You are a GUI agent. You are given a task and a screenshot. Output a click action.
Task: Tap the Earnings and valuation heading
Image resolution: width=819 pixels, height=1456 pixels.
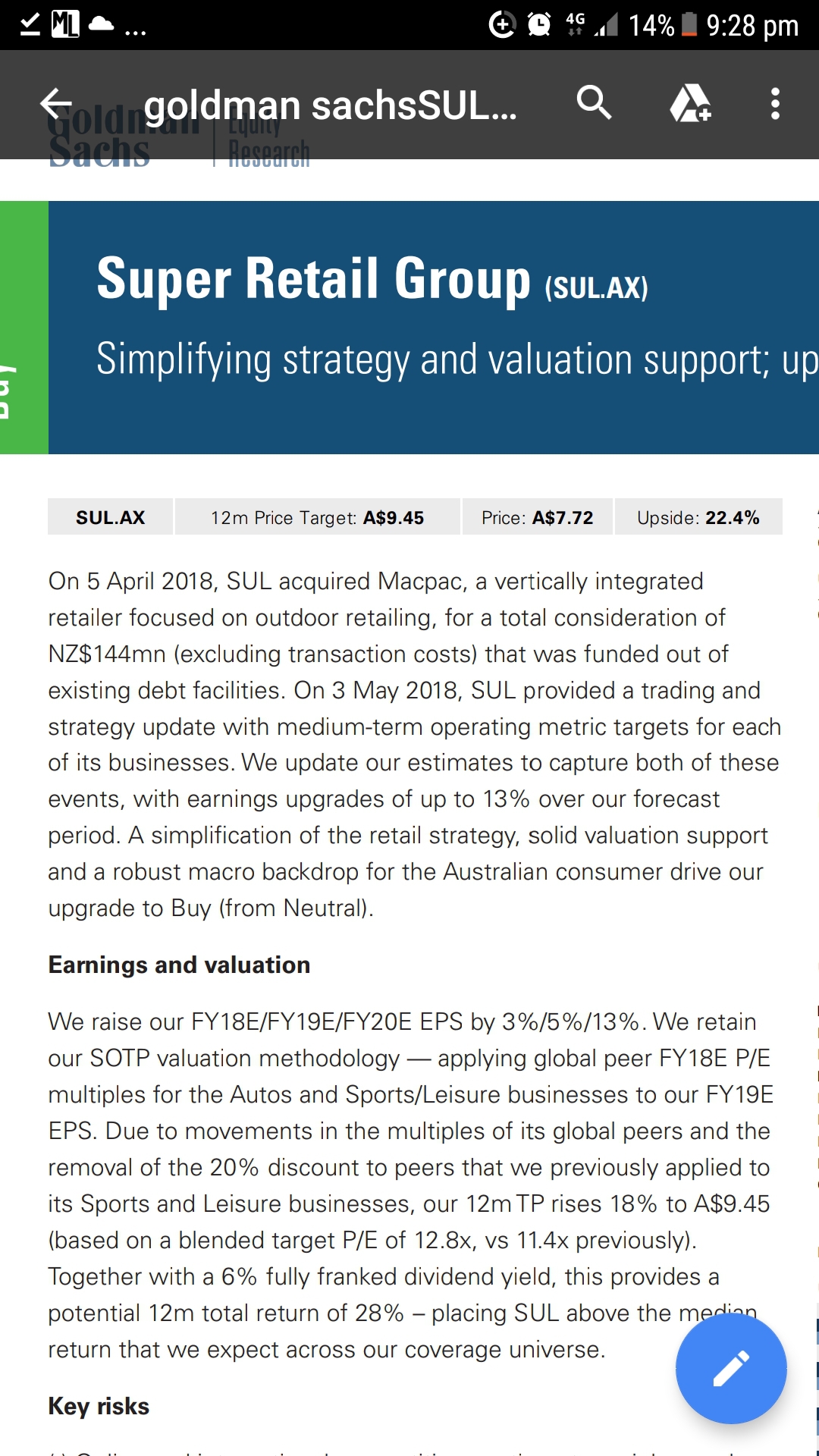pyautogui.click(x=179, y=965)
